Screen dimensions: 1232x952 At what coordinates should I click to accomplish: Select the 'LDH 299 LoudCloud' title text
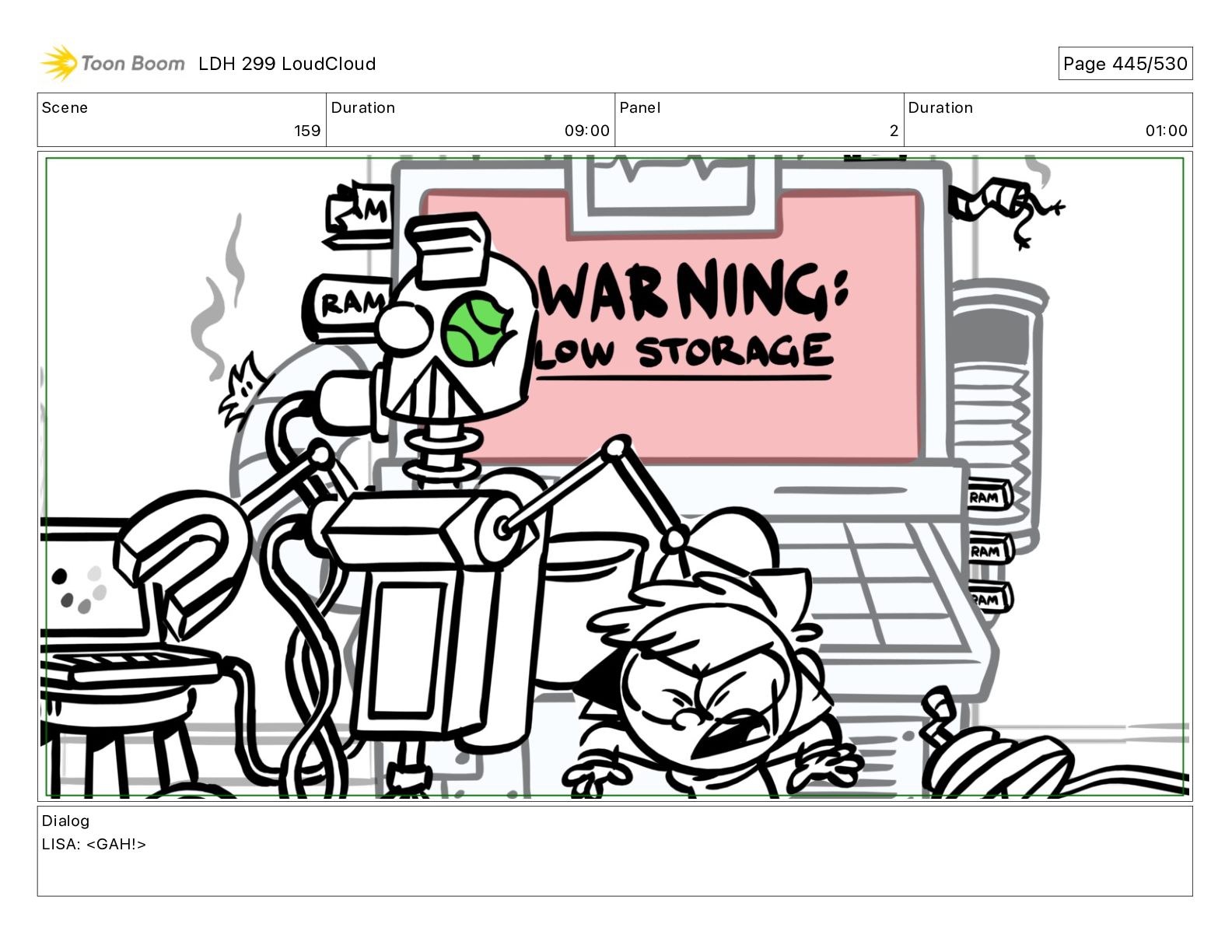click(x=287, y=64)
